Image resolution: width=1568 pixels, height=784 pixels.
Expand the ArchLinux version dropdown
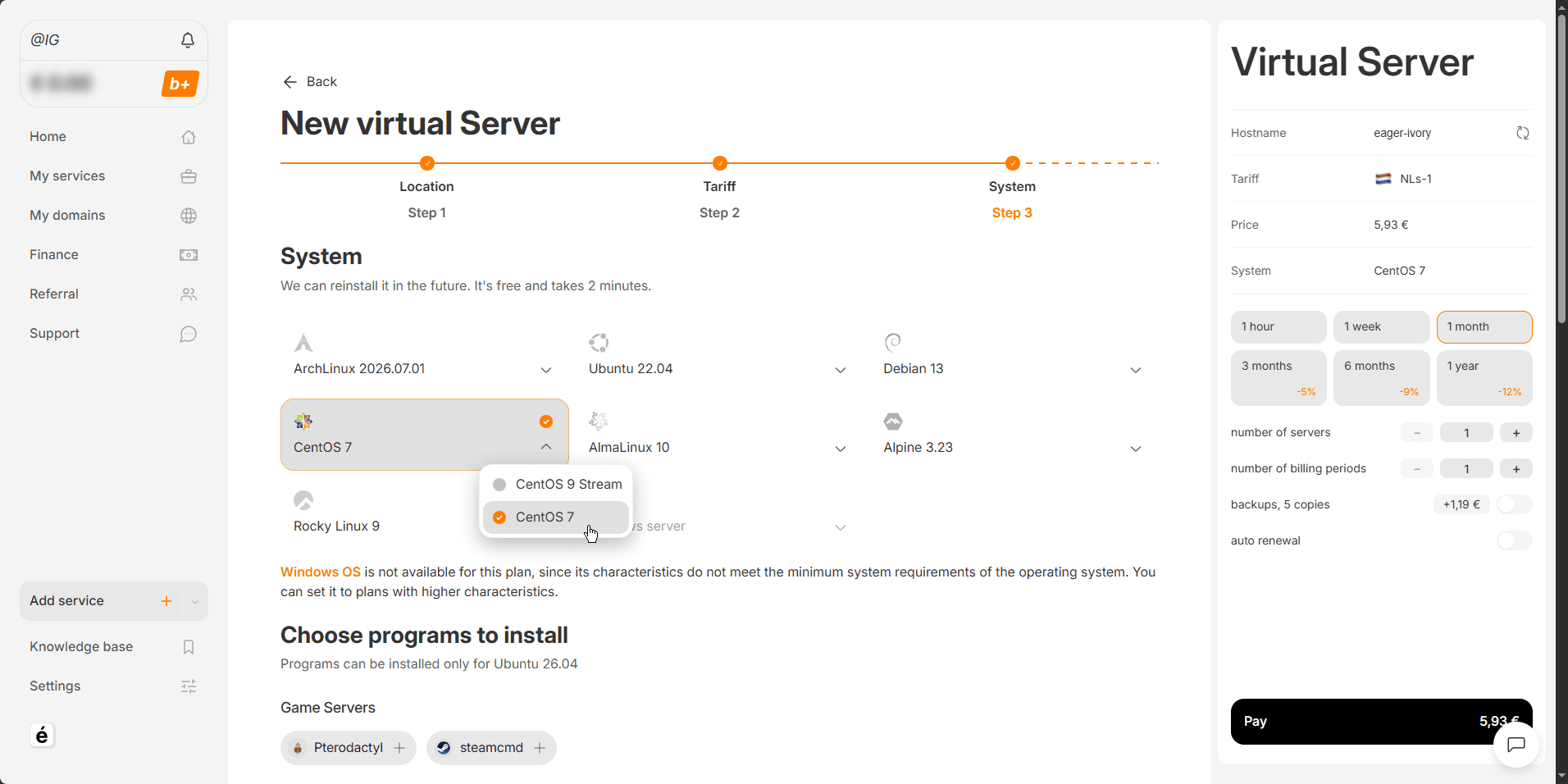point(546,371)
